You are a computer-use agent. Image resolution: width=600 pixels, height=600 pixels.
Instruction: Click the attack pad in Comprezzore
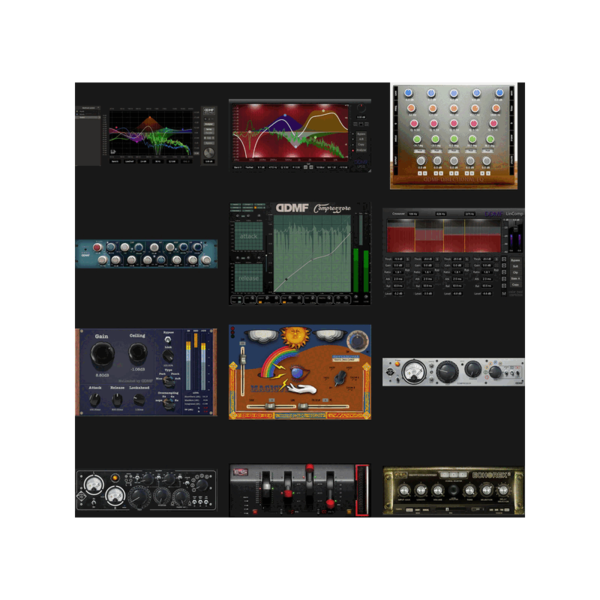[248, 236]
